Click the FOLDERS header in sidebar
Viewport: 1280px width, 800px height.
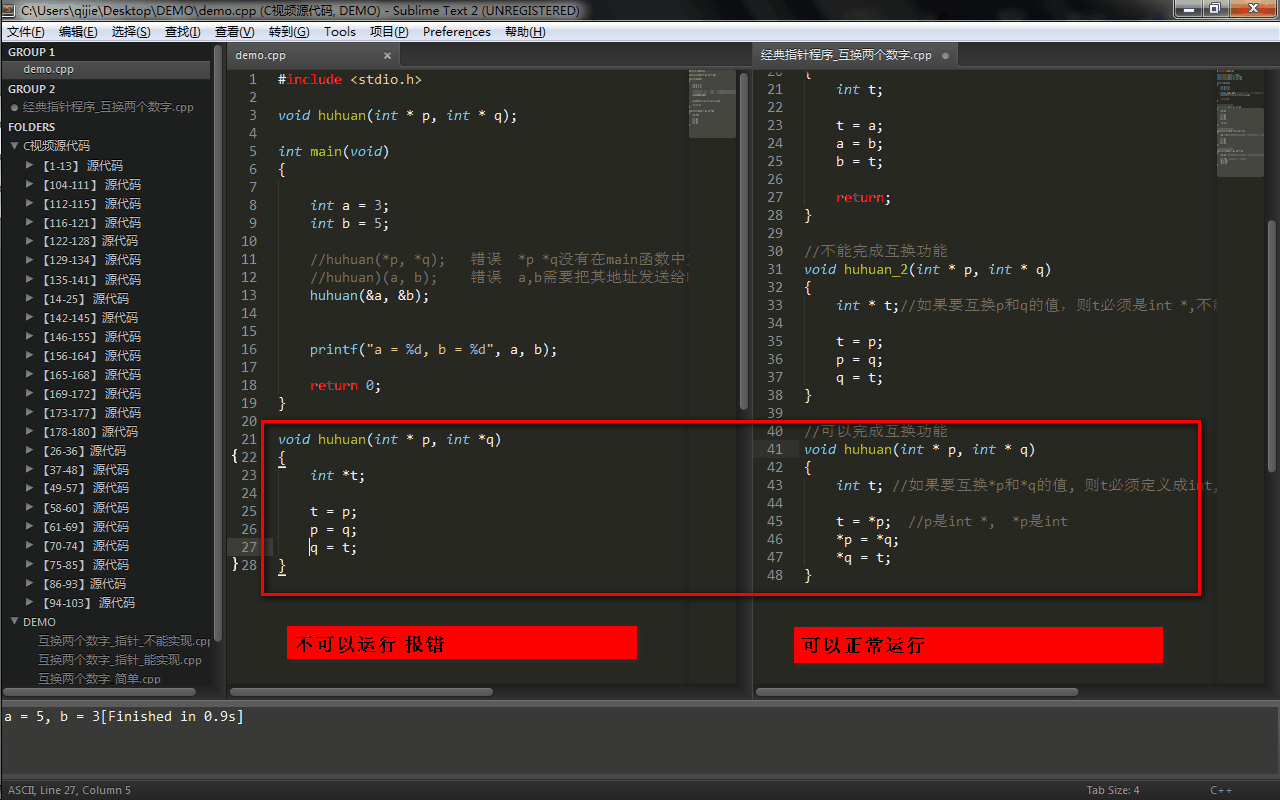pos(32,127)
